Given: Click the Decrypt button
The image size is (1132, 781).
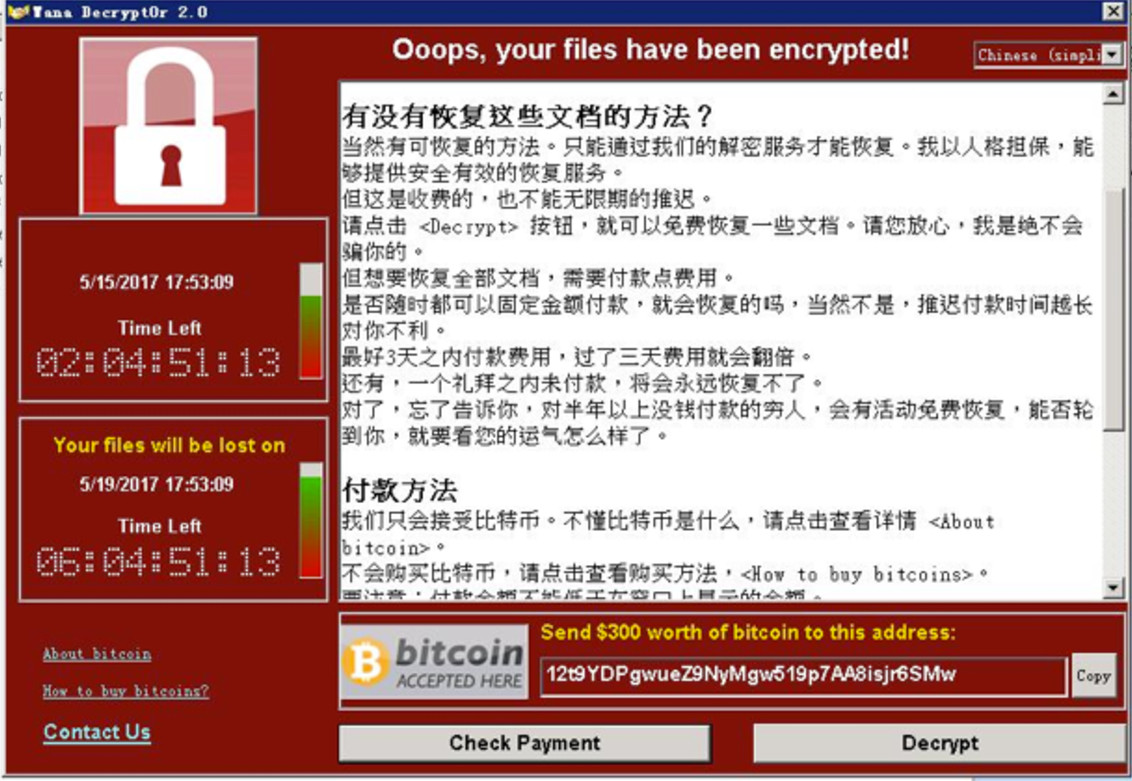Looking at the screenshot, I should (x=939, y=743).
